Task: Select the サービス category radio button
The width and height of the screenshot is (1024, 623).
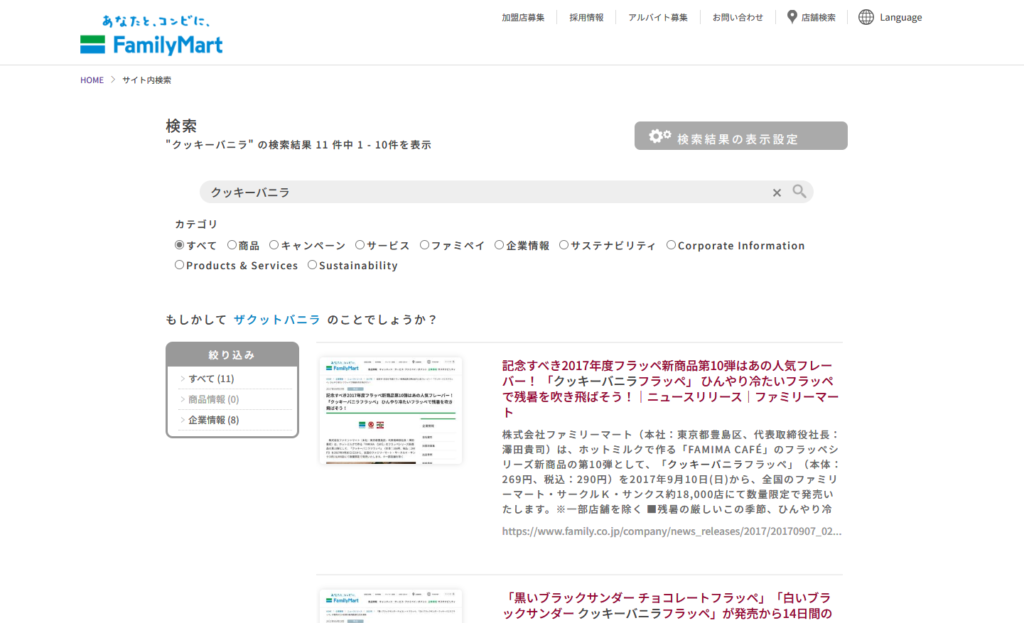Action: pyautogui.click(x=360, y=245)
